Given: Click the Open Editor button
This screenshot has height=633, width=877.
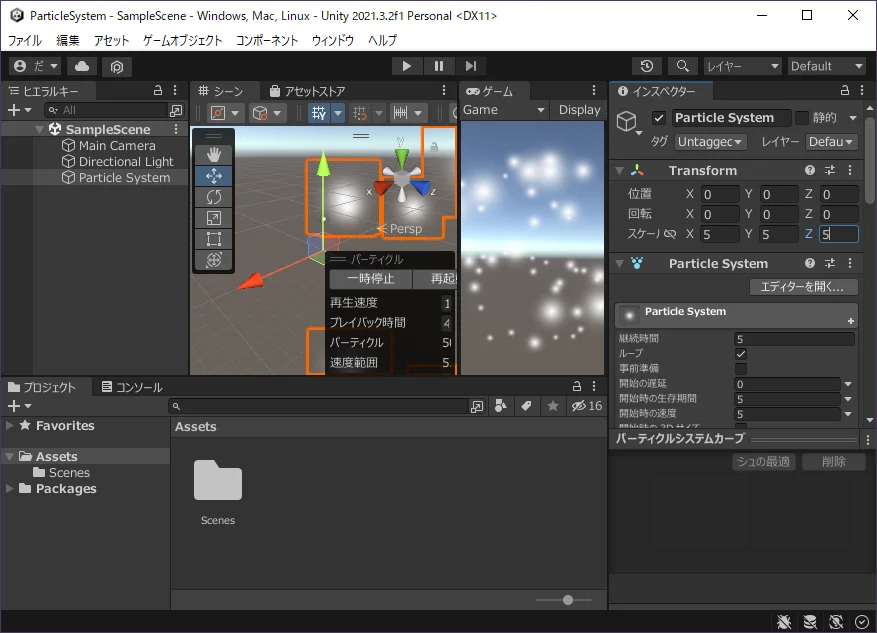Looking at the screenshot, I should click(803, 287).
